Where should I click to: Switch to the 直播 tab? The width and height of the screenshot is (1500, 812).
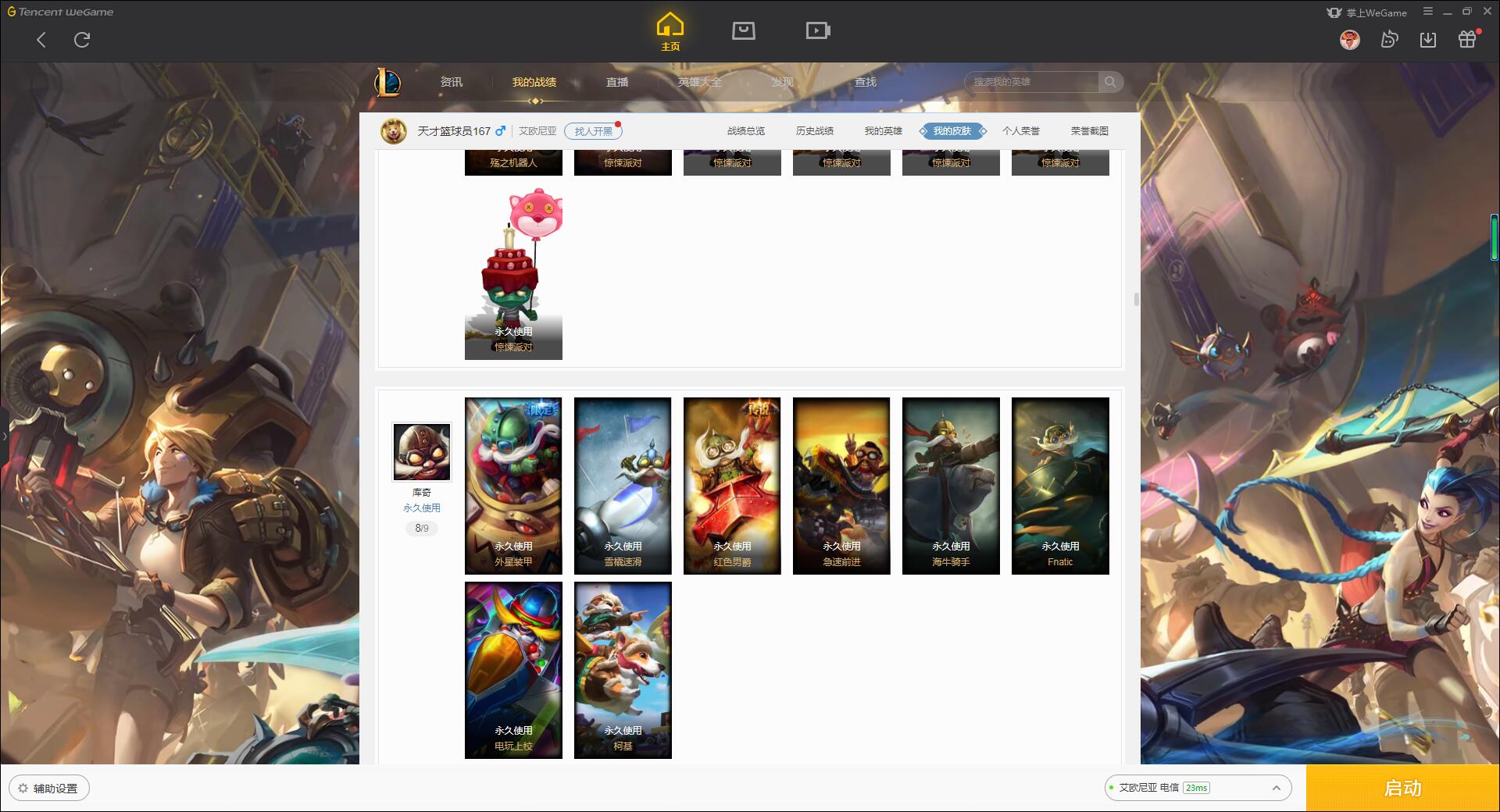coord(617,82)
